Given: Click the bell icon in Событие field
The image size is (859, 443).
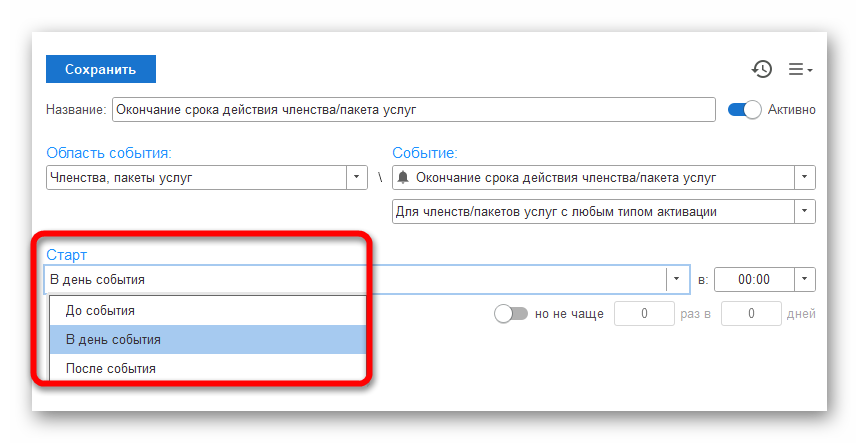Looking at the screenshot, I should (x=403, y=177).
